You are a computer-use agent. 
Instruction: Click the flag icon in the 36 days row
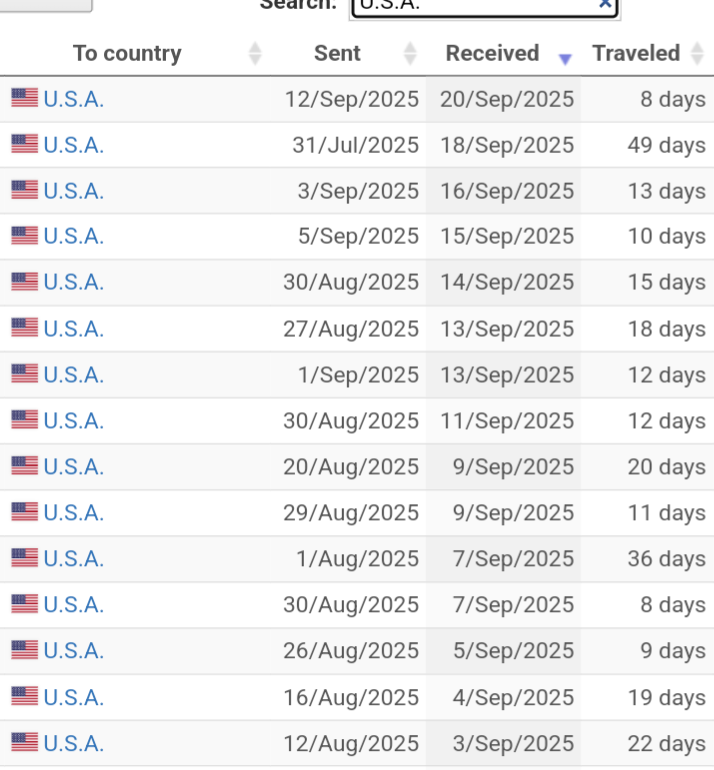click(x=25, y=558)
